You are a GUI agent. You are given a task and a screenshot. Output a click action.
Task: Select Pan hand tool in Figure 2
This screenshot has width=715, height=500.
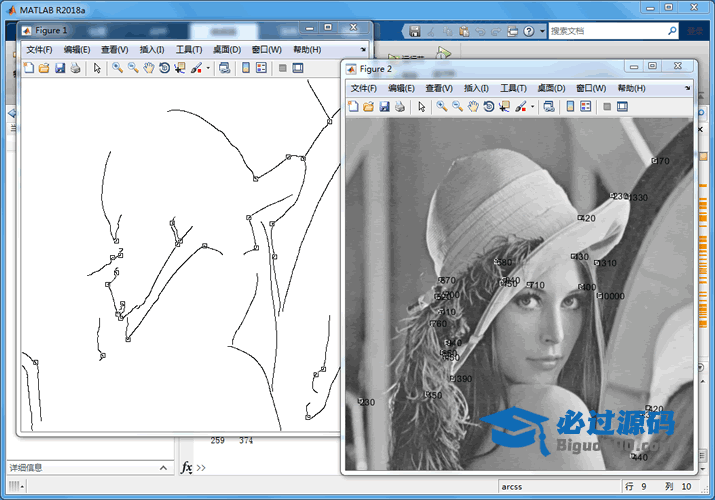point(473,107)
